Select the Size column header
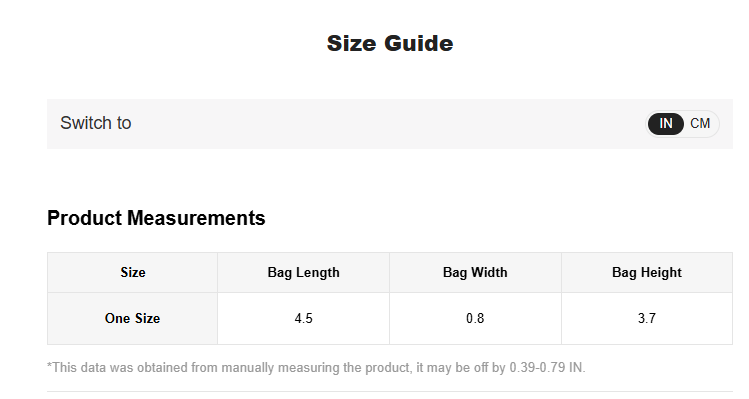This screenshot has width=749, height=399. click(133, 272)
